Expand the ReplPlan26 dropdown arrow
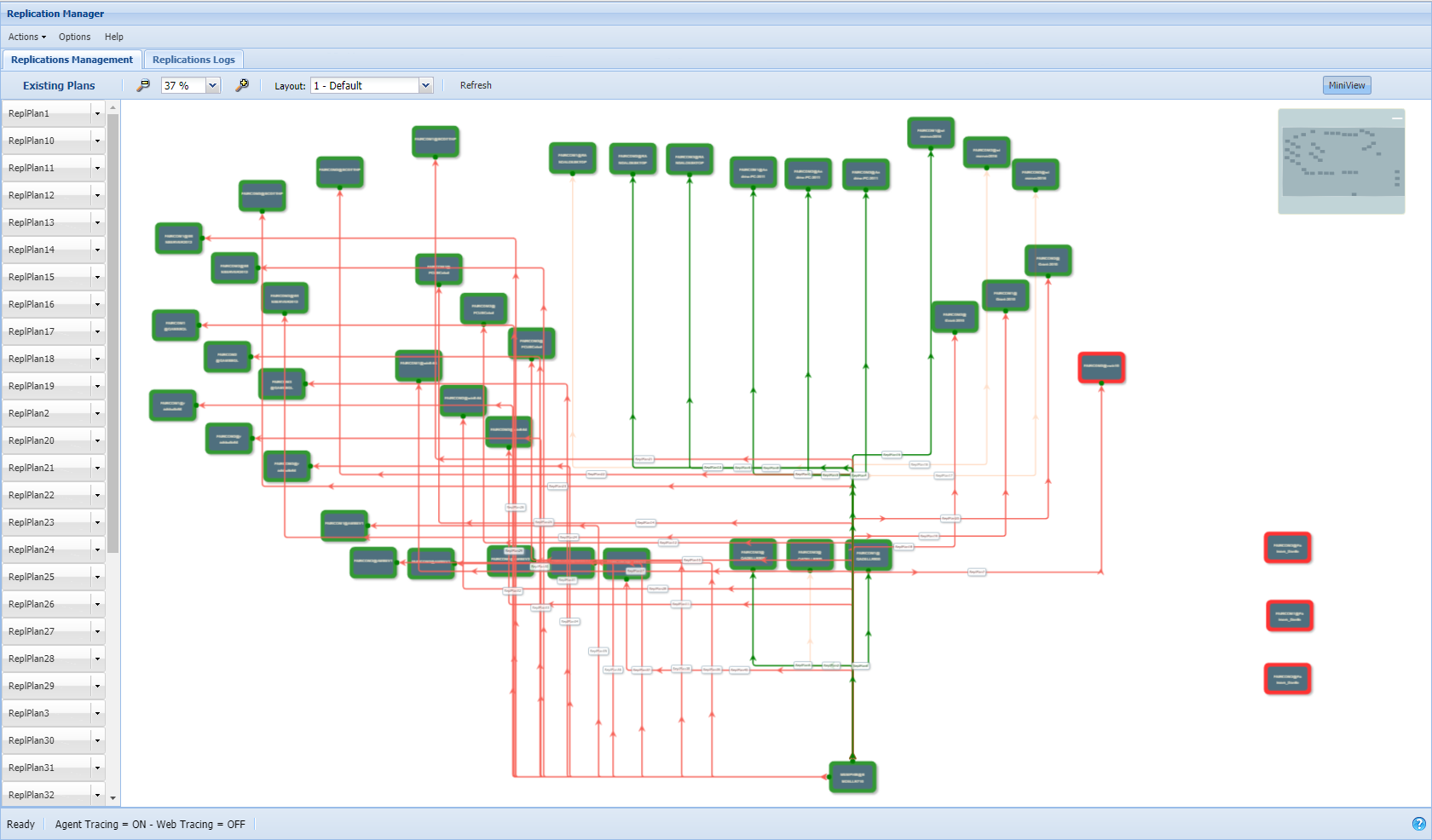This screenshot has height=840, width=1432. (x=97, y=604)
